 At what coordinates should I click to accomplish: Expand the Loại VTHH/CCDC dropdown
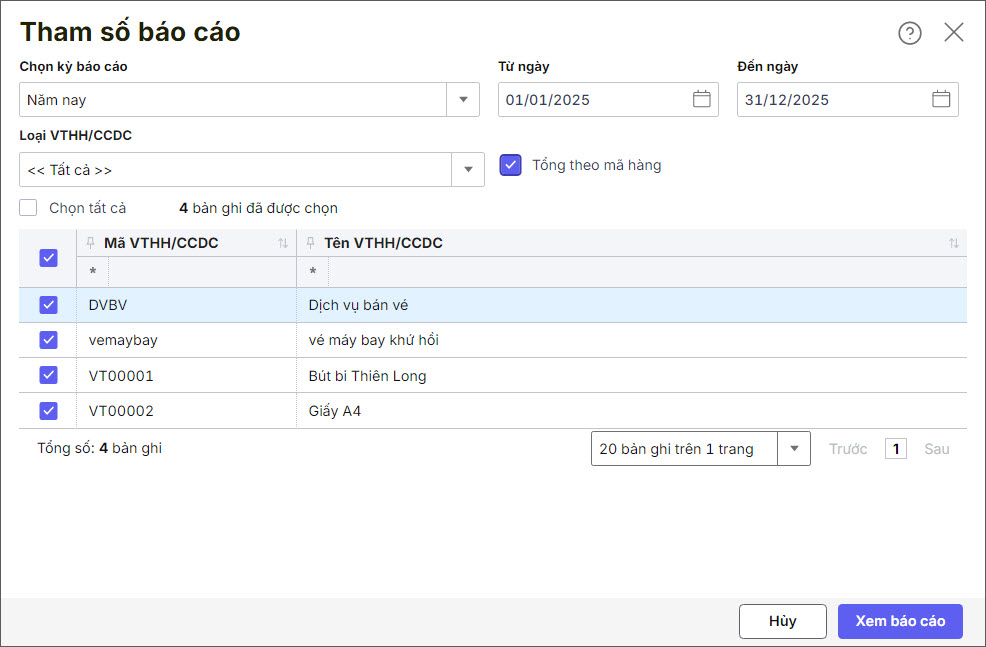tap(468, 170)
